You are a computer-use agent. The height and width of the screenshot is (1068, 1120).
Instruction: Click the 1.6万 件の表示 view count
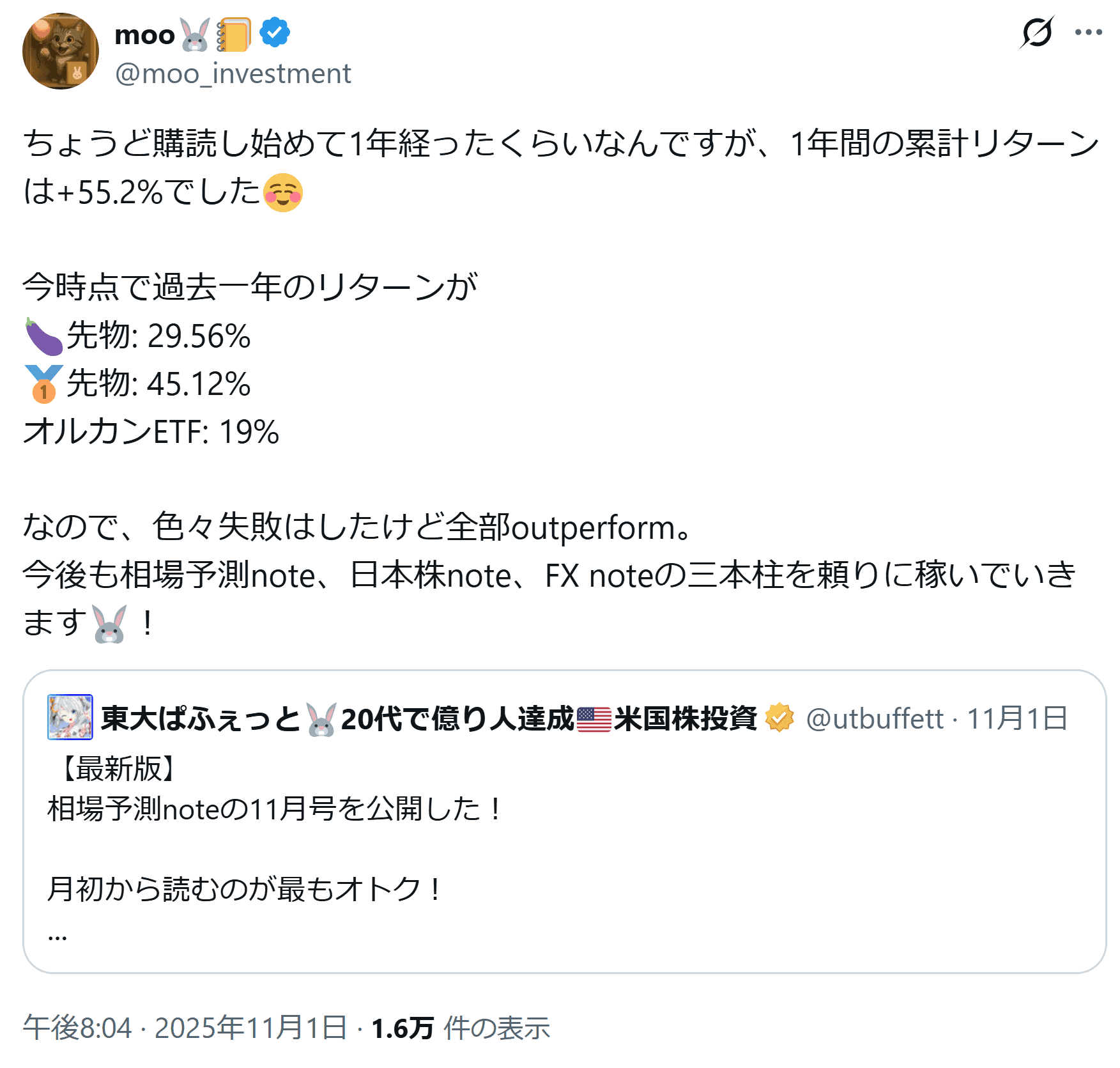click(x=460, y=1028)
